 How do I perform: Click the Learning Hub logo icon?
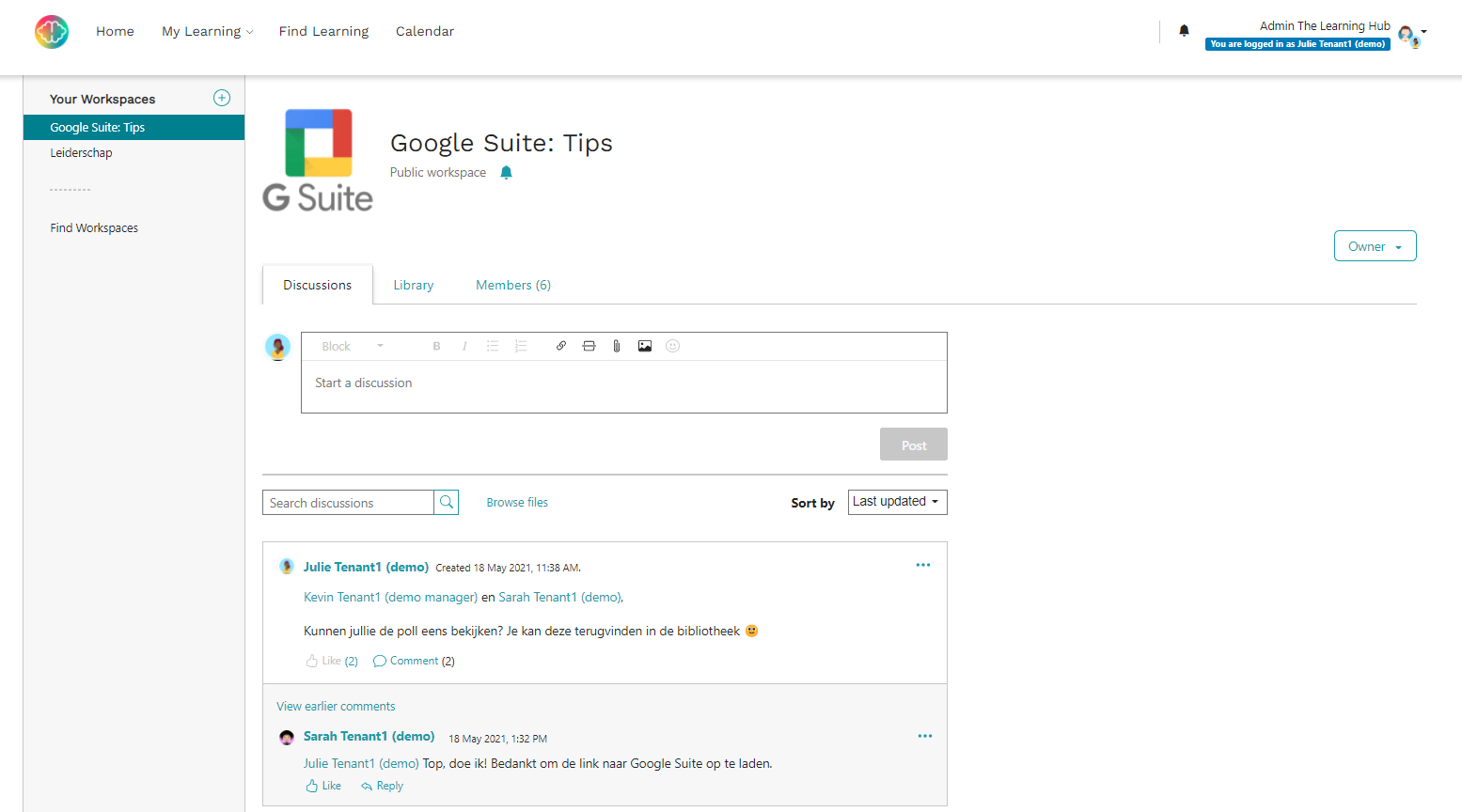[52, 31]
